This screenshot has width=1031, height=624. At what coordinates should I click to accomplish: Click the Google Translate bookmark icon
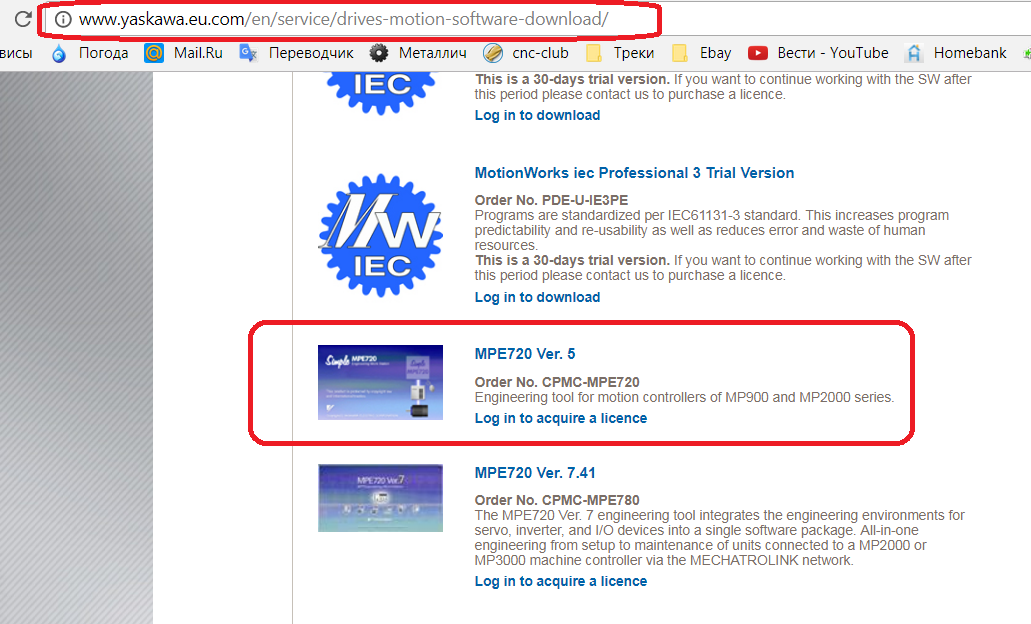click(x=248, y=53)
